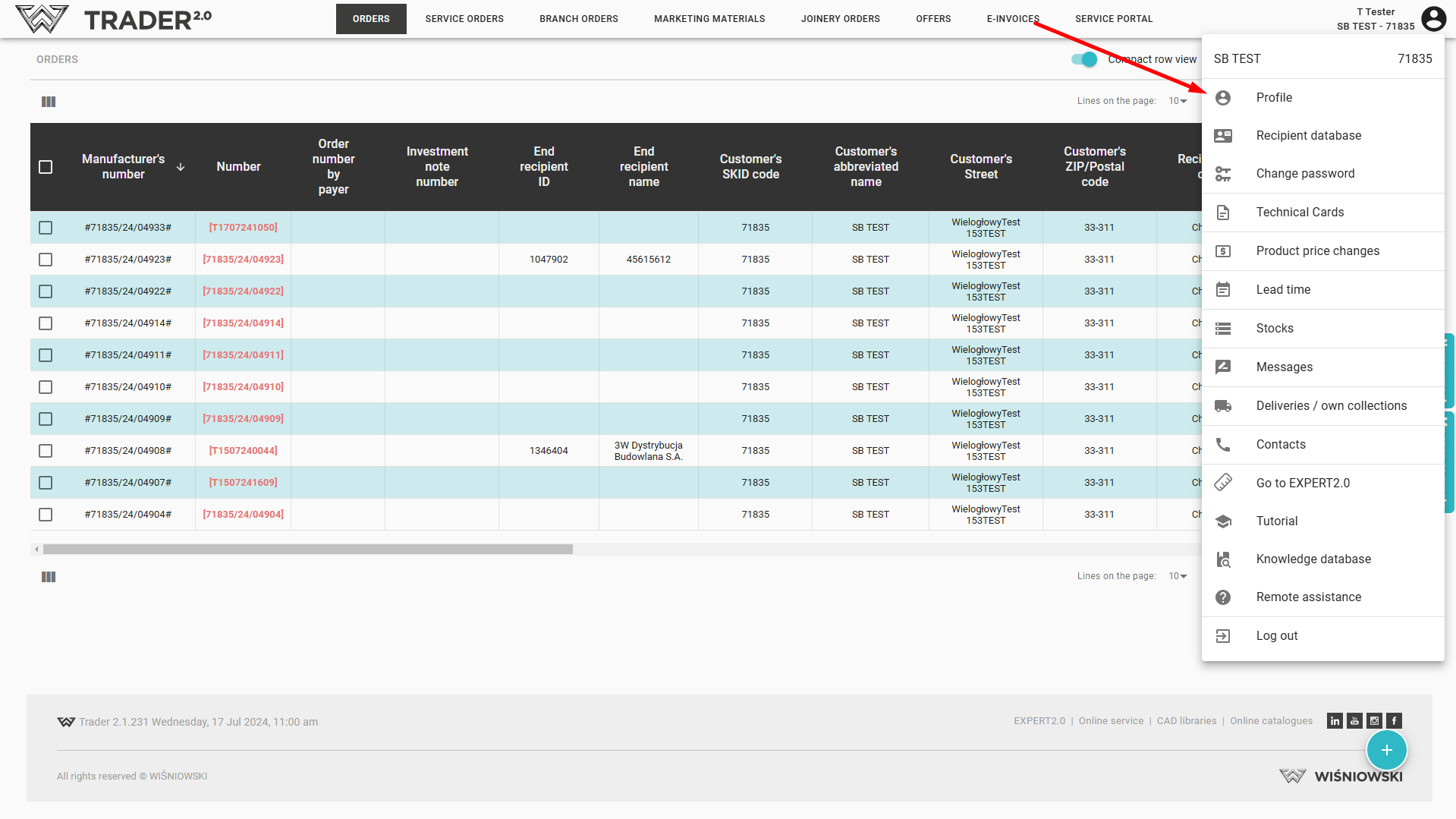
Task: Open the bottom Lines on the page dropdown
Action: [1178, 576]
